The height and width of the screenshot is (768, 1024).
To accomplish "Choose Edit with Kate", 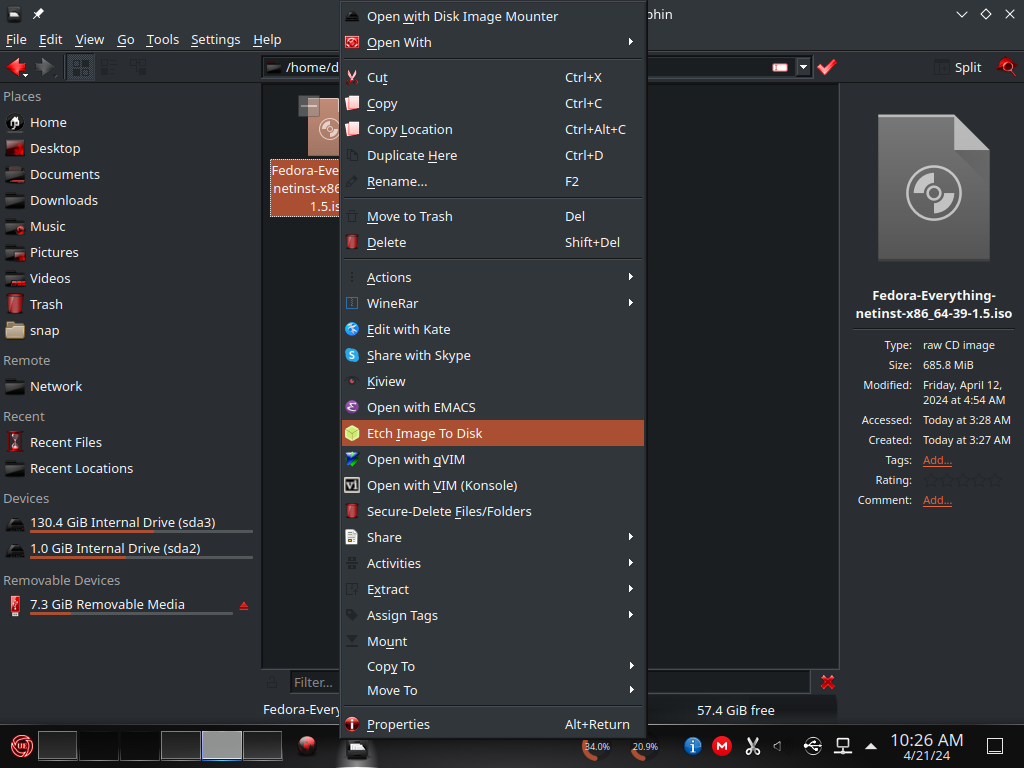I will pos(493,330).
